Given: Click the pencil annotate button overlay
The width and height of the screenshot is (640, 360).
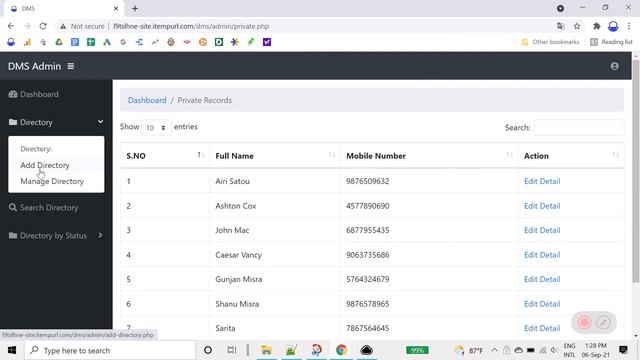Looking at the screenshot, I should tap(603, 322).
